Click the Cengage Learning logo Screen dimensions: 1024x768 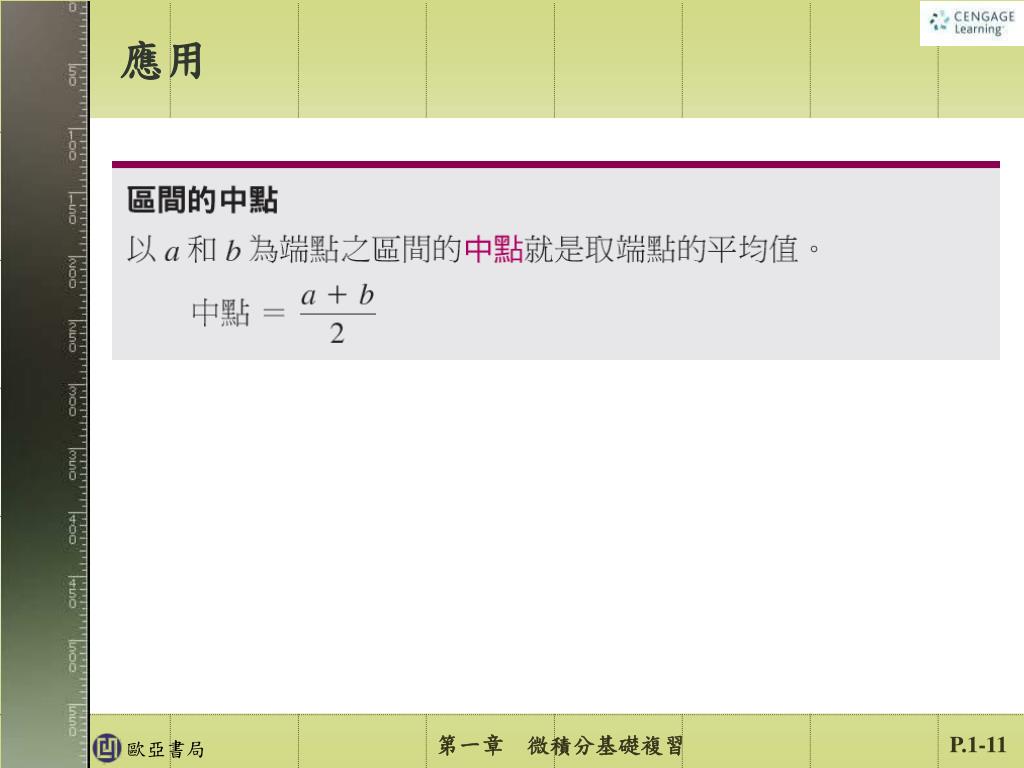click(x=971, y=23)
